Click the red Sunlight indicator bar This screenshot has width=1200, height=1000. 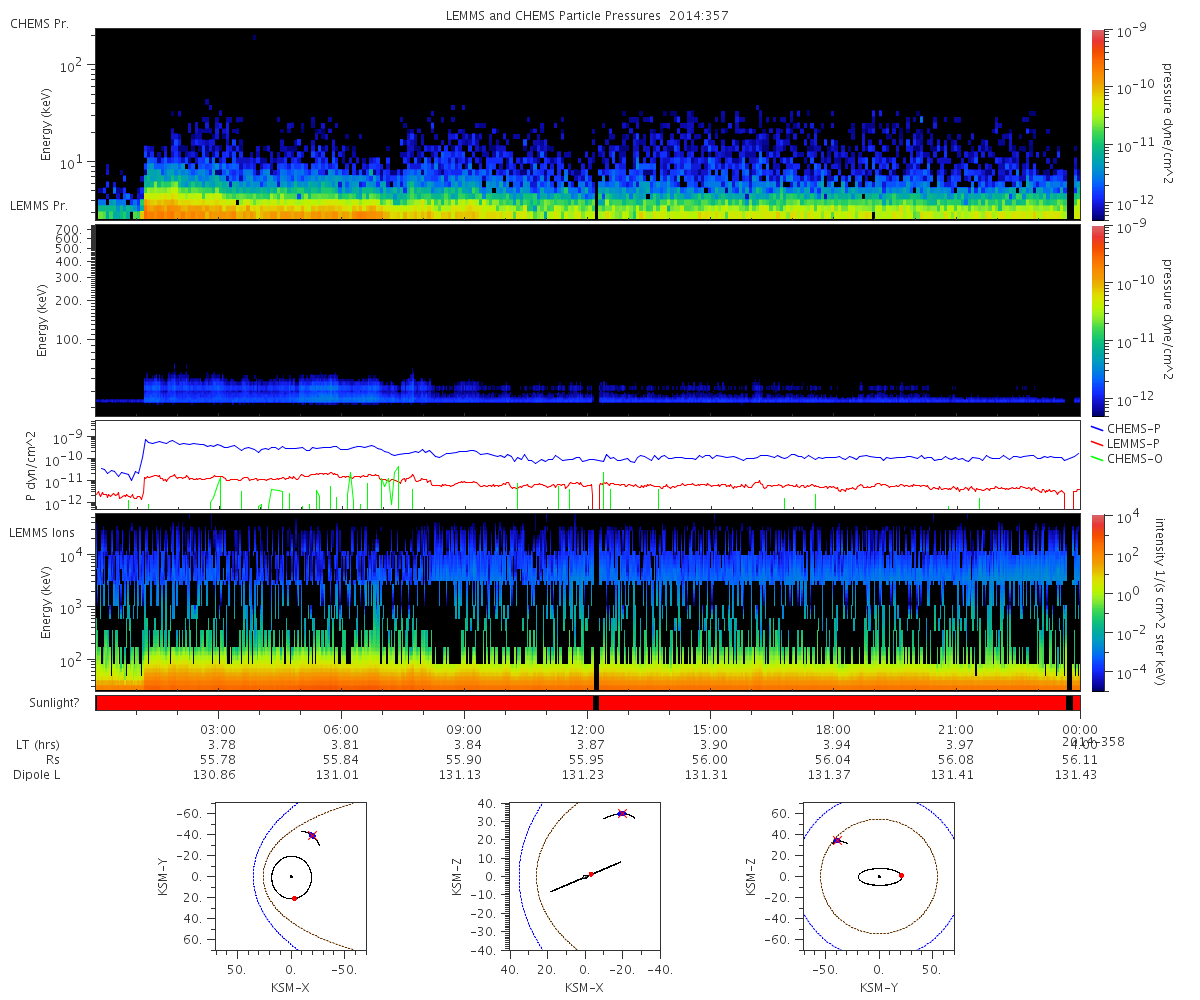point(588,703)
